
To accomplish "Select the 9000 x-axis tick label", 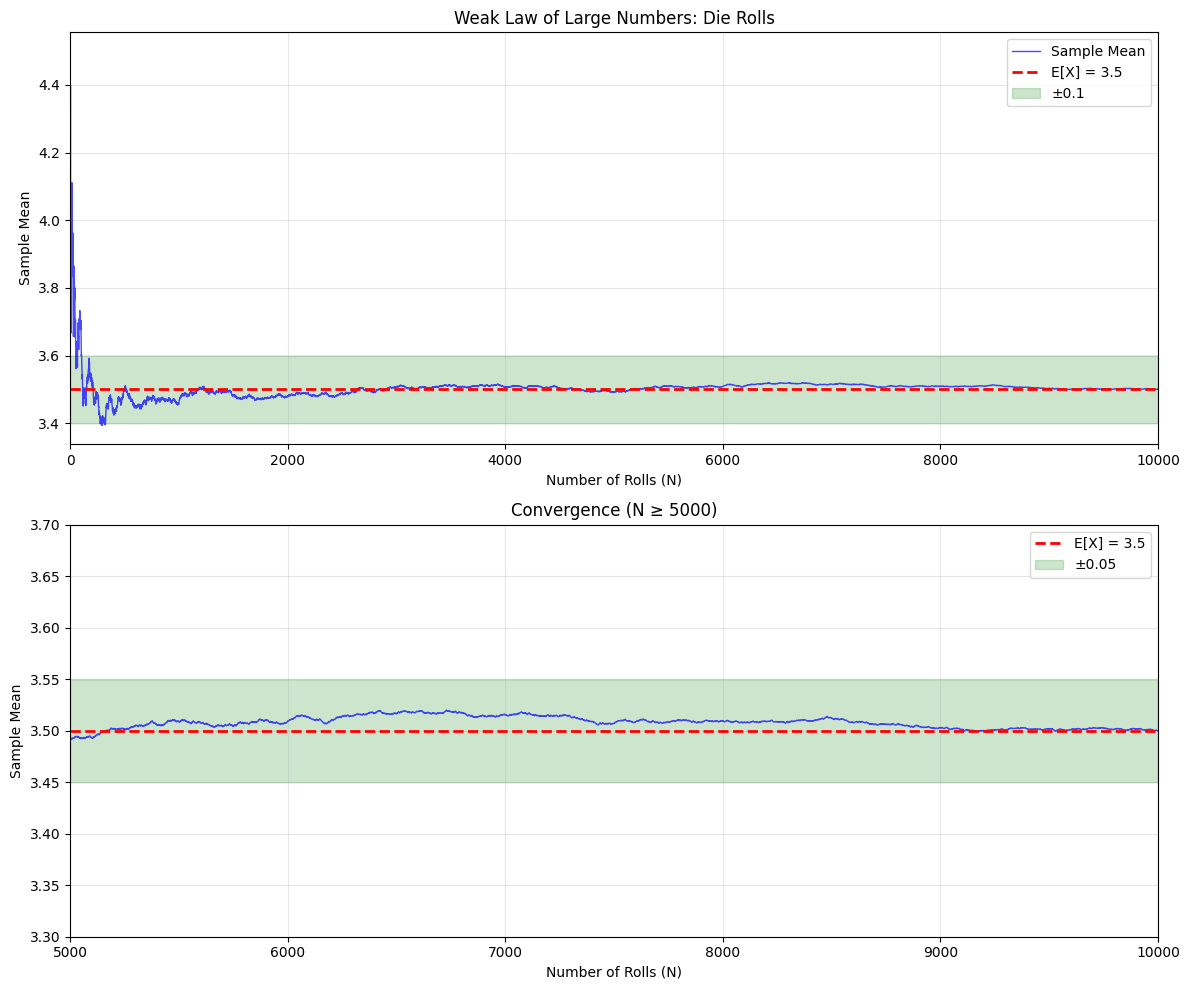I will 940,953.
